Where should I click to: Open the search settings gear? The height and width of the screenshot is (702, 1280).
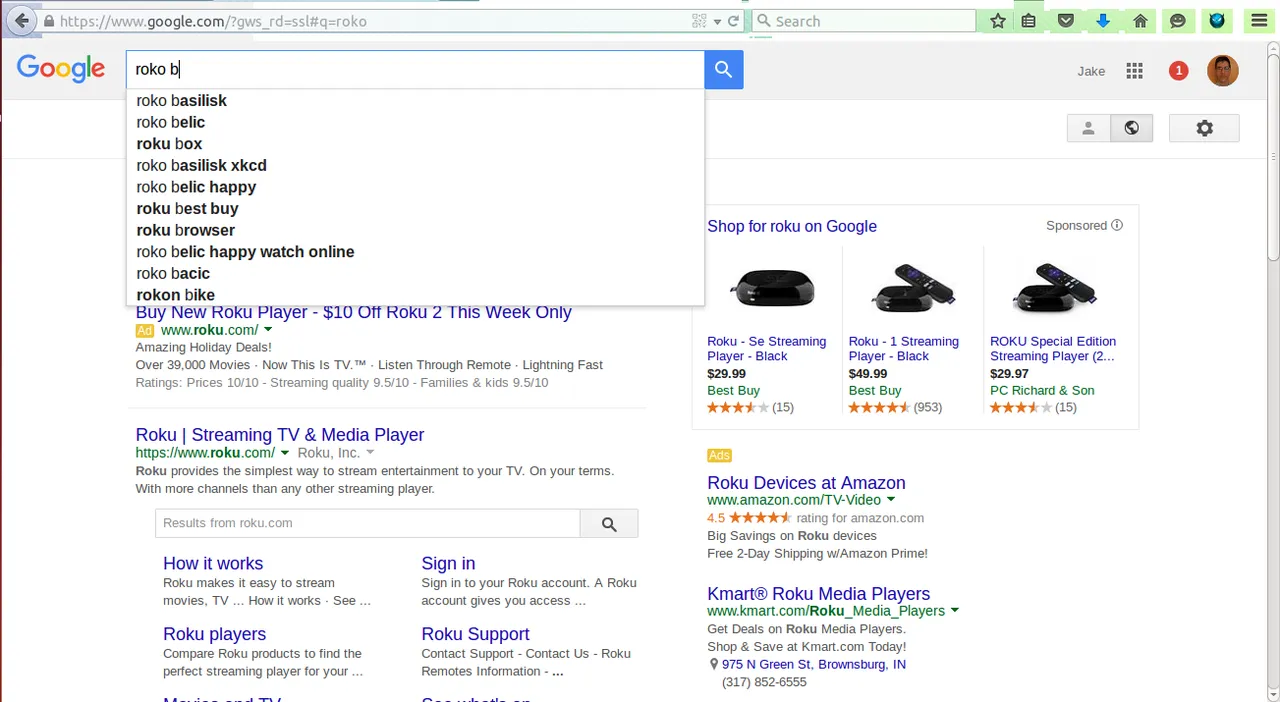(1204, 128)
